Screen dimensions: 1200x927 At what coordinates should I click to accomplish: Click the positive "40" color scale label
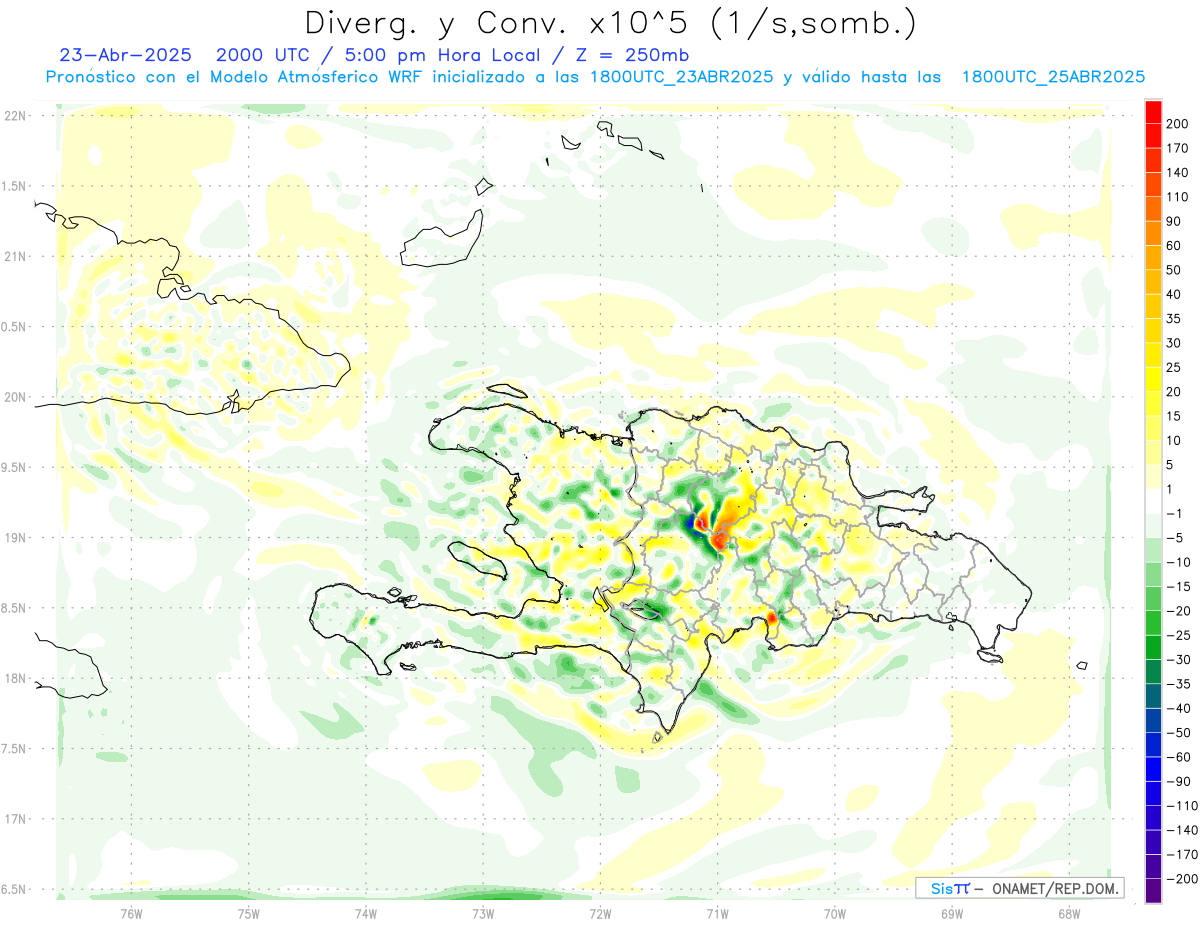[1174, 295]
